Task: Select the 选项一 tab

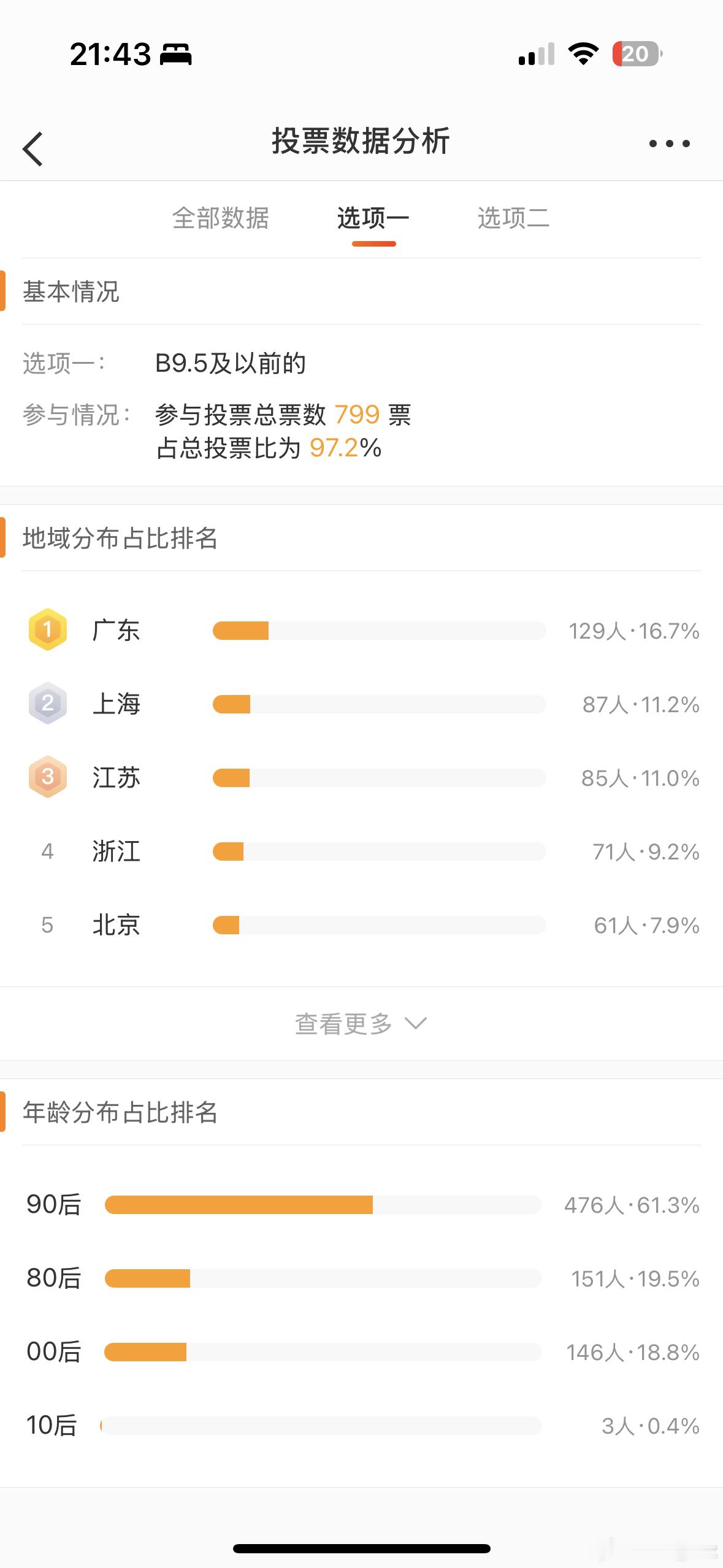Action: point(373,218)
